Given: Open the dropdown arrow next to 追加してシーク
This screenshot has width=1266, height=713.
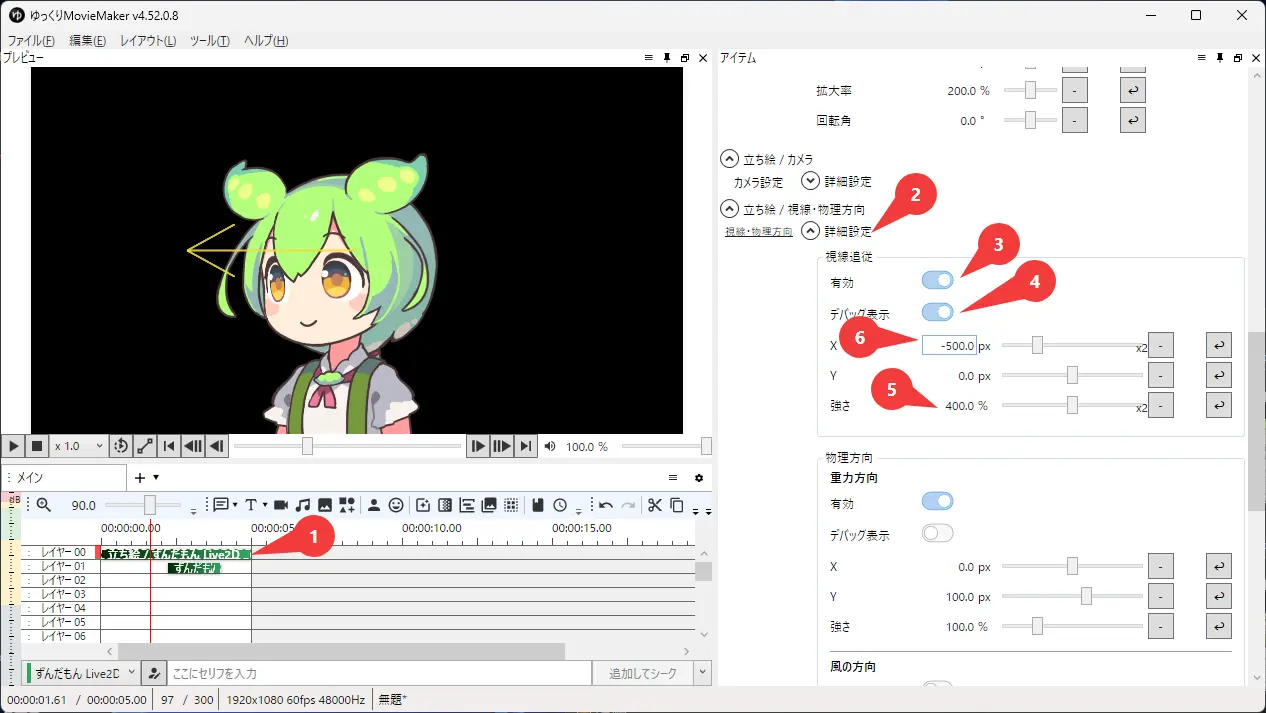Looking at the screenshot, I should click(703, 673).
